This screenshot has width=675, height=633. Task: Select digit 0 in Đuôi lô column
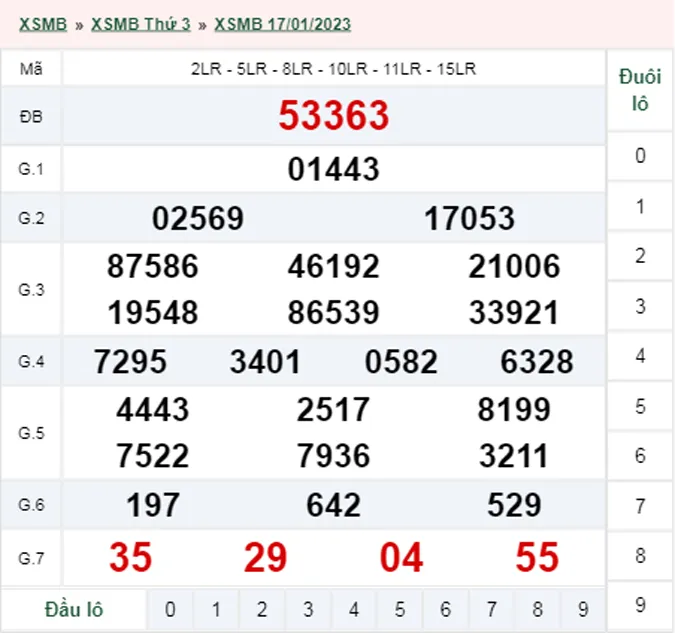click(x=640, y=156)
